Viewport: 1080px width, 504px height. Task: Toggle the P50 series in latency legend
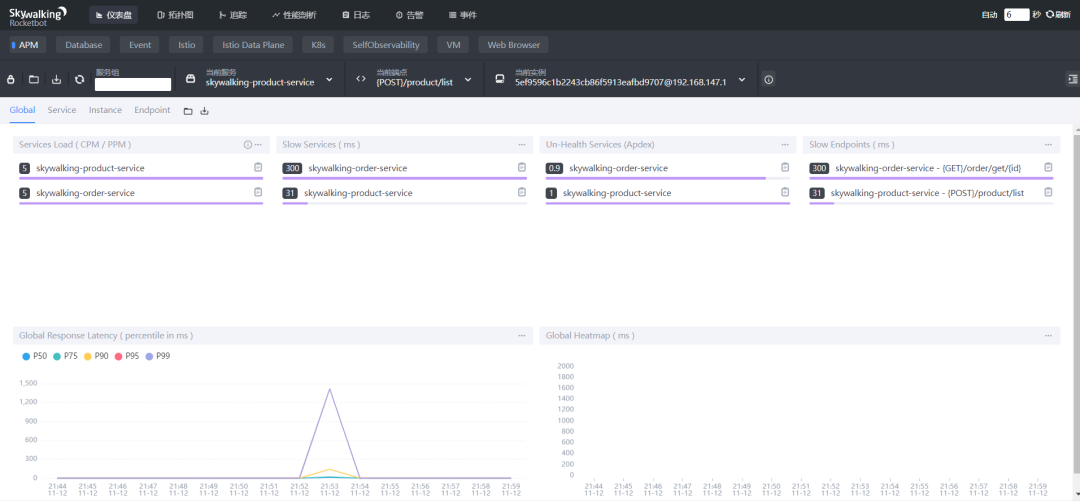coord(34,356)
